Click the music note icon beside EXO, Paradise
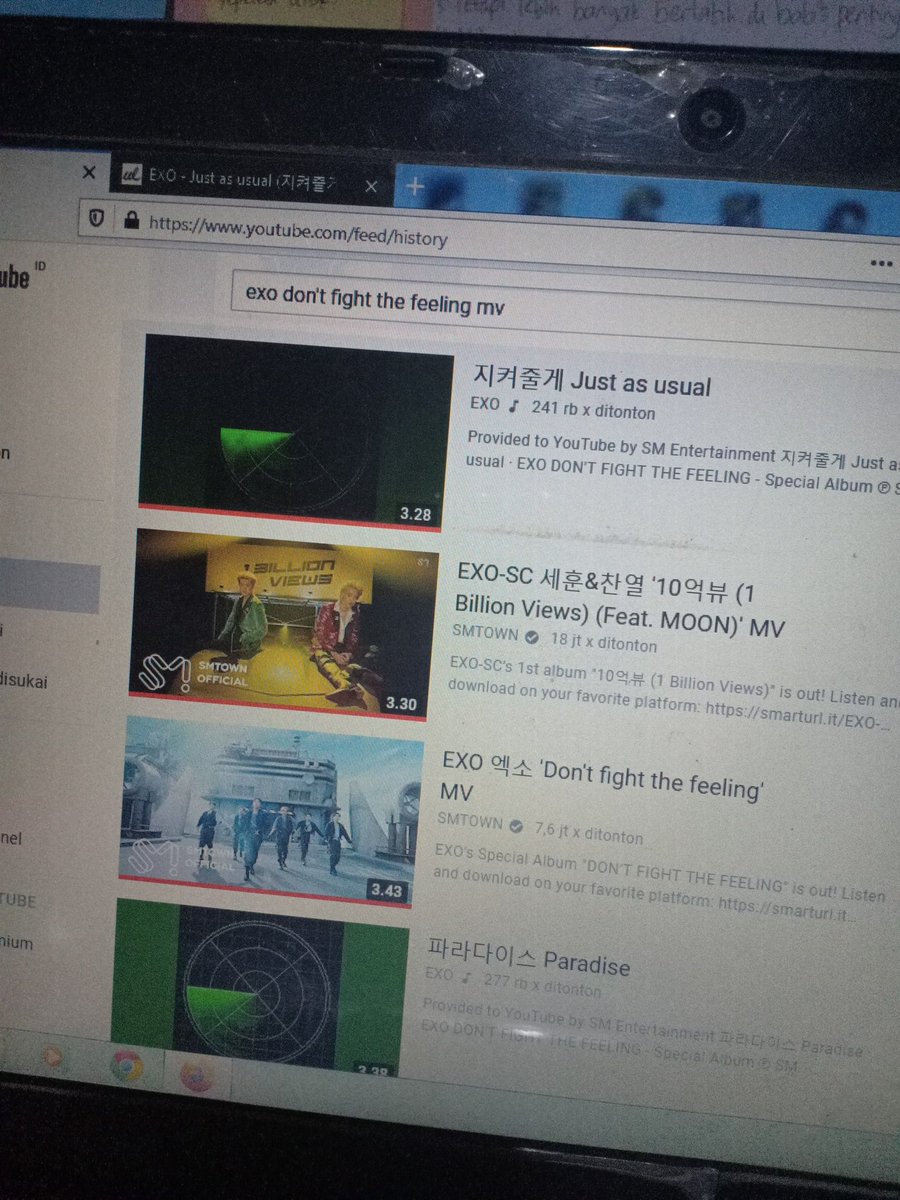The width and height of the screenshot is (900, 1200). click(466, 977)
